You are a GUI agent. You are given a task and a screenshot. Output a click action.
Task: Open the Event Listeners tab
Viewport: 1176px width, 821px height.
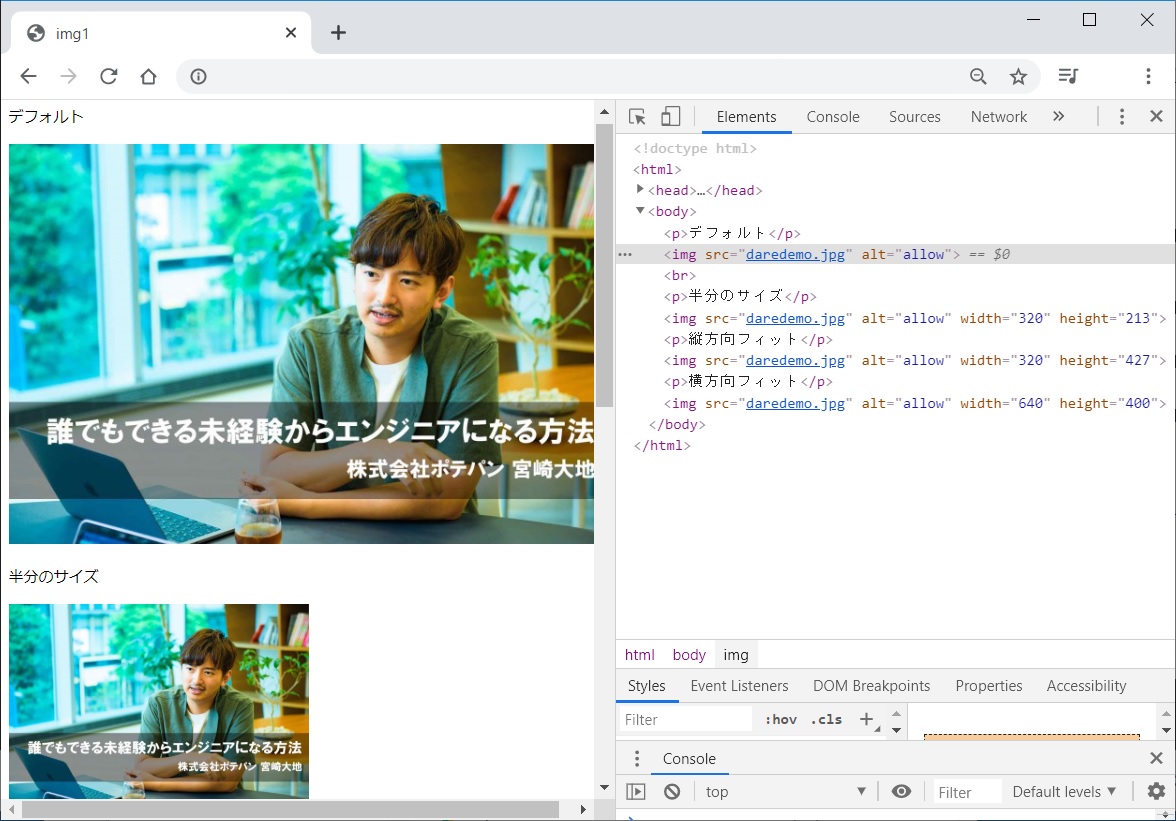[740, 686]
